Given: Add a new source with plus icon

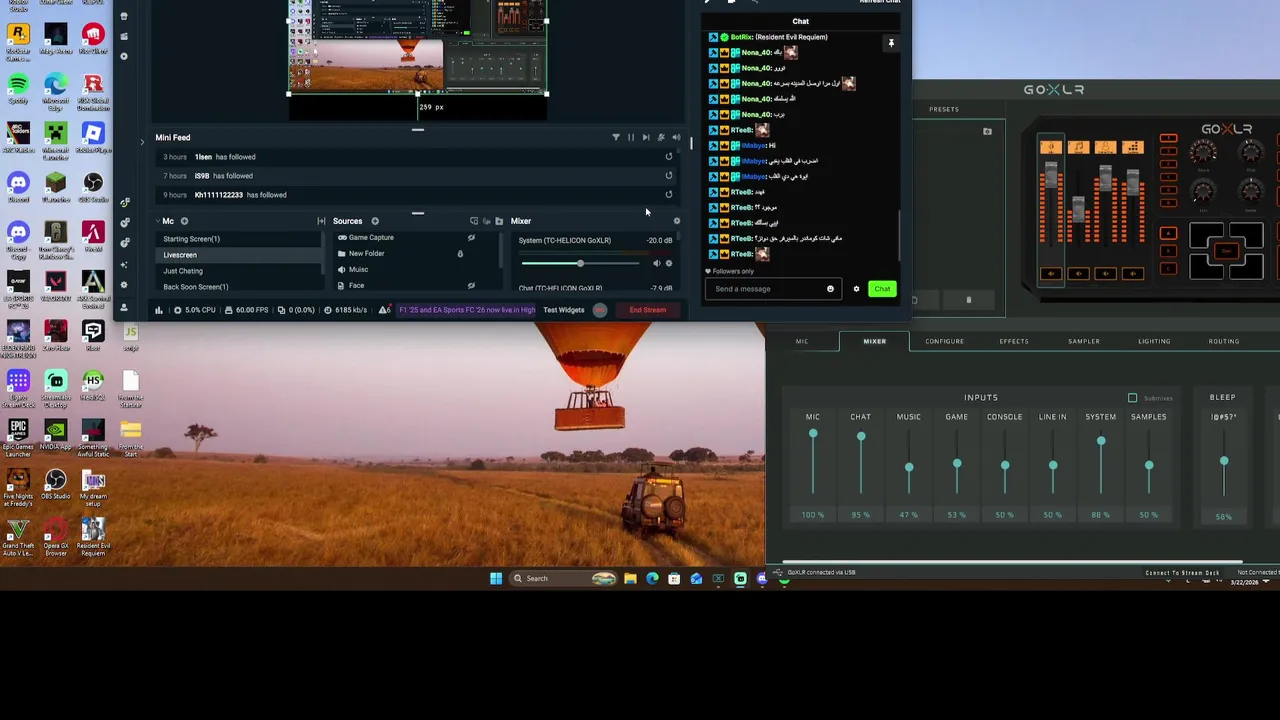Looking at the screenshot, I should [375, 221].
